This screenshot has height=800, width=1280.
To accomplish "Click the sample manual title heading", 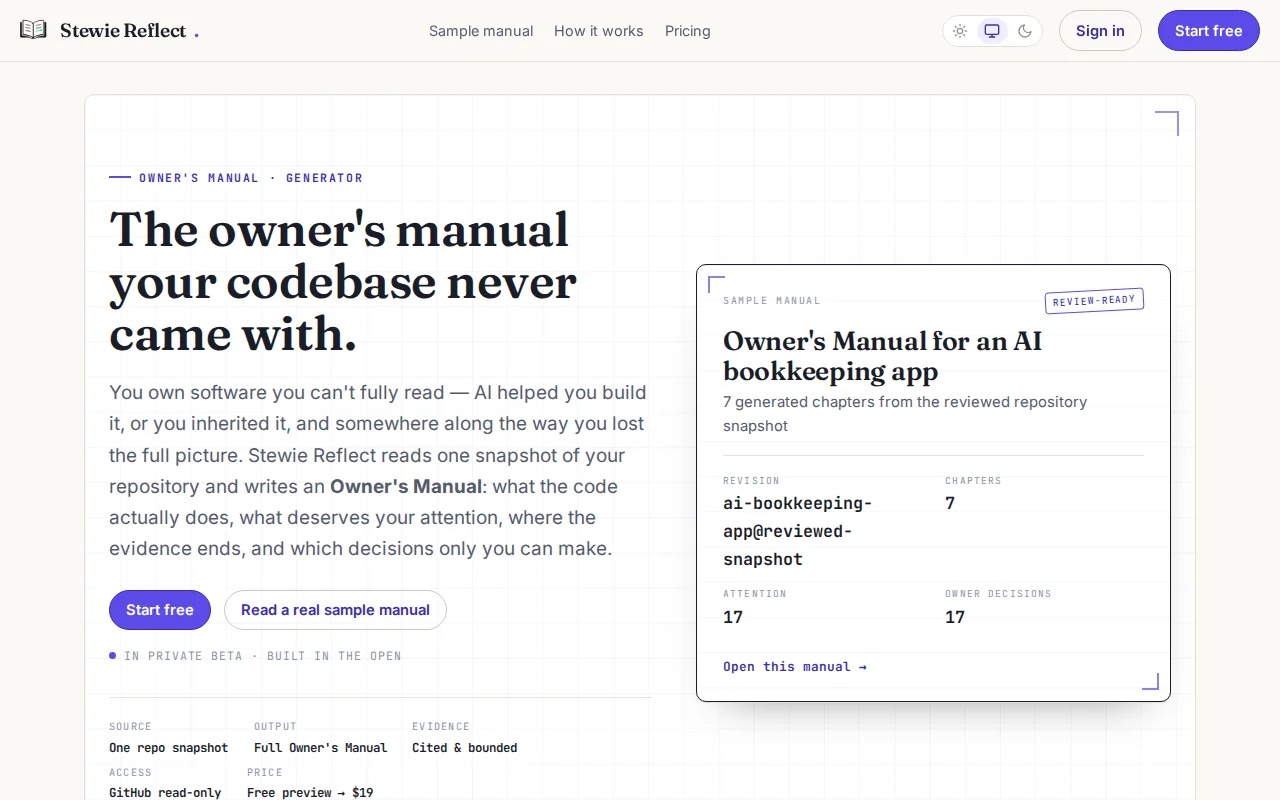I will pos(883,356).
